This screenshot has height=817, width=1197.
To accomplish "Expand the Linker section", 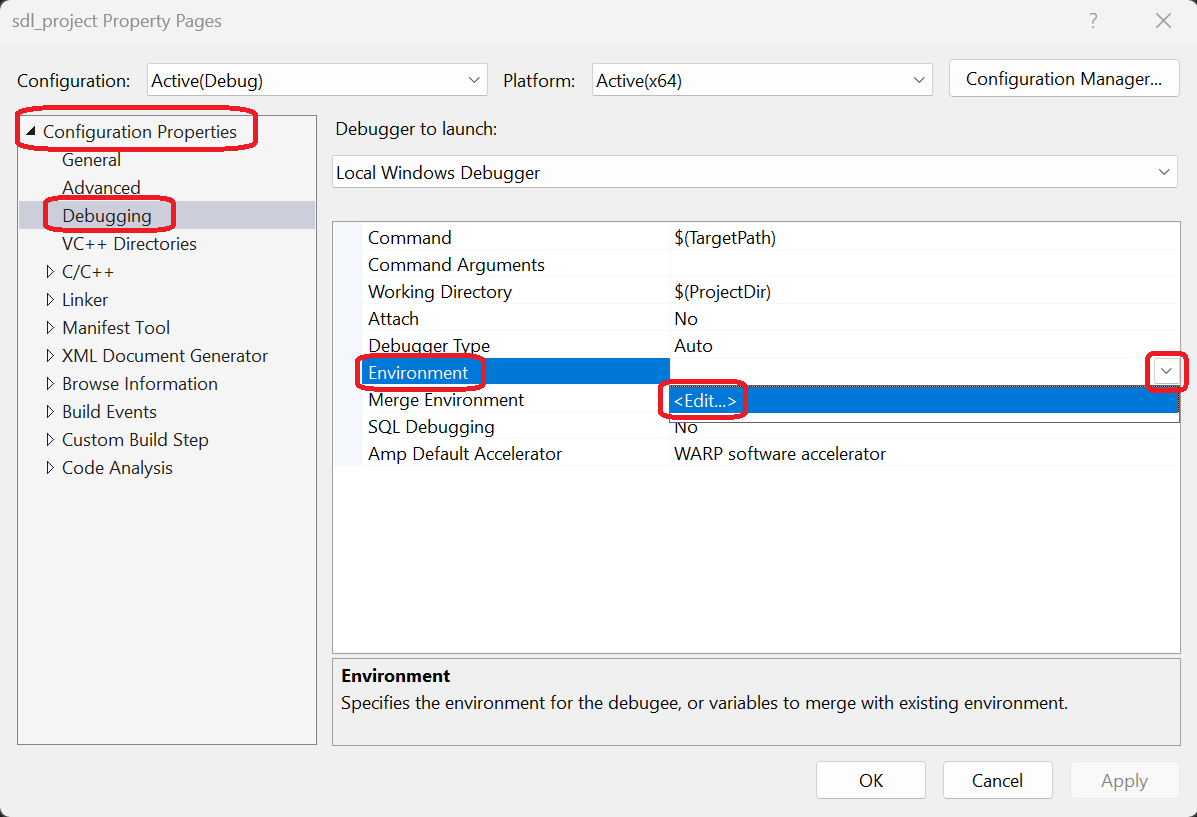I will (51, 299).
